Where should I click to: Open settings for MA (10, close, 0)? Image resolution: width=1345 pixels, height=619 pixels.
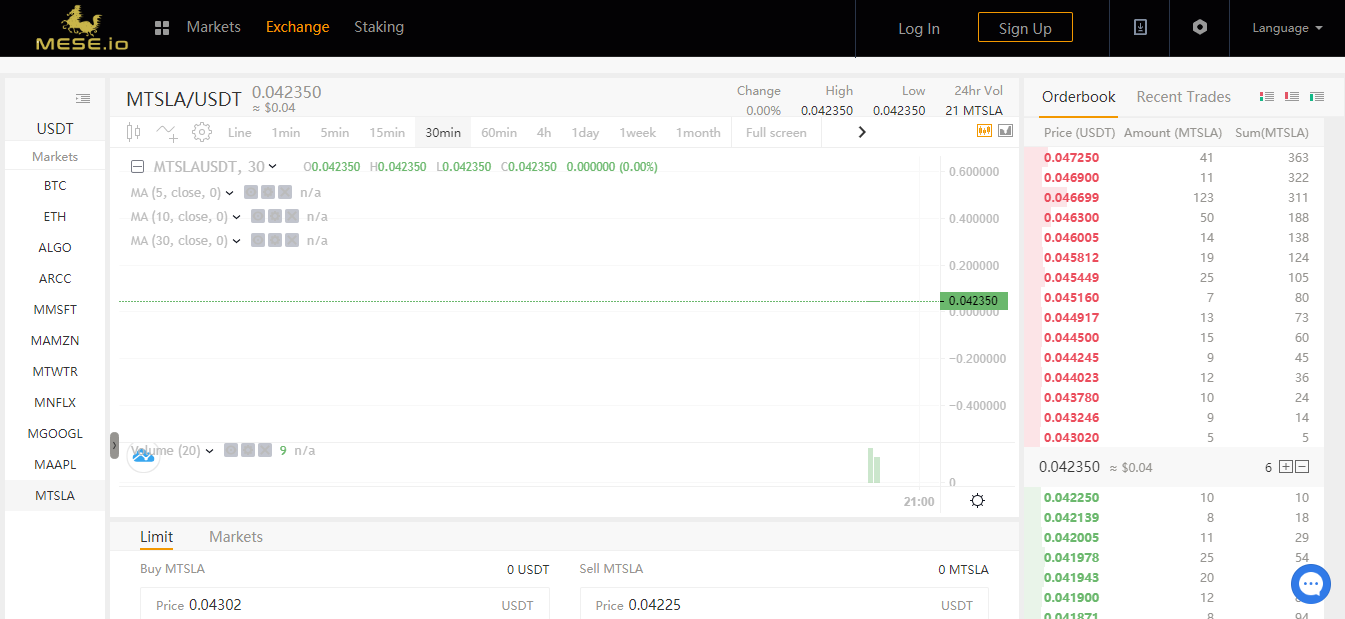pos(275,216)
